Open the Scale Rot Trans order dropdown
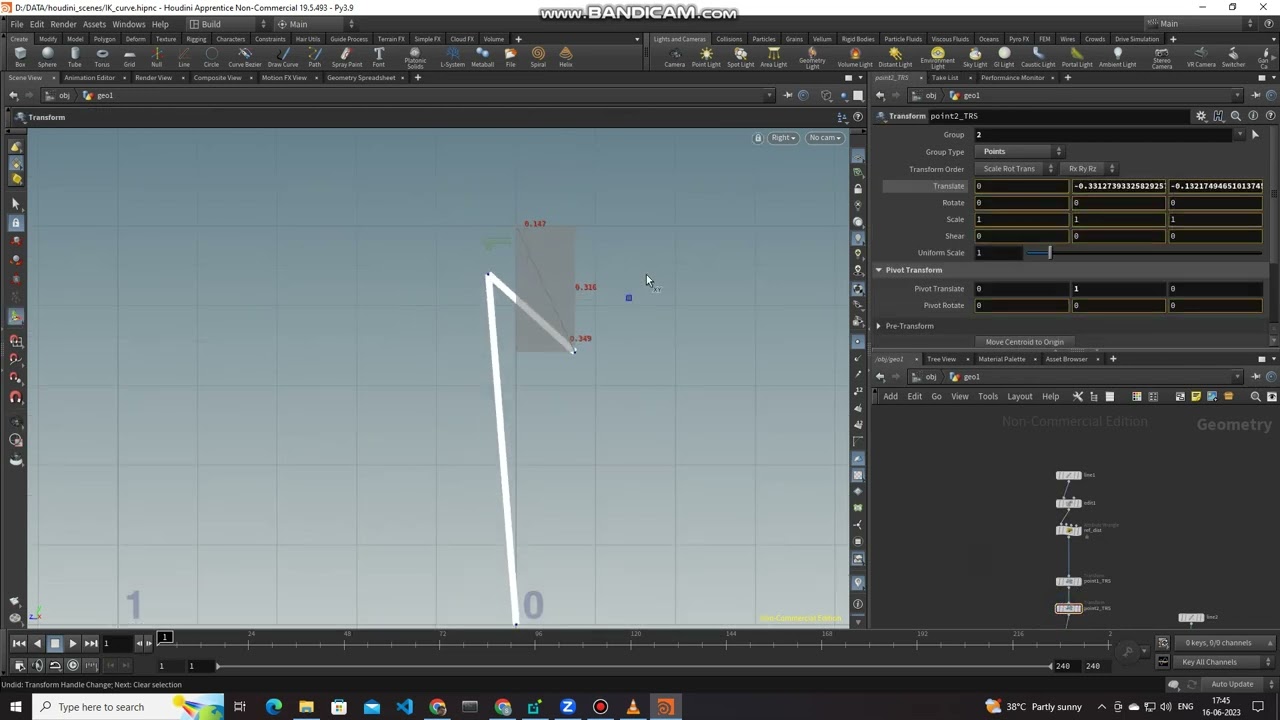 [1016, 169]
